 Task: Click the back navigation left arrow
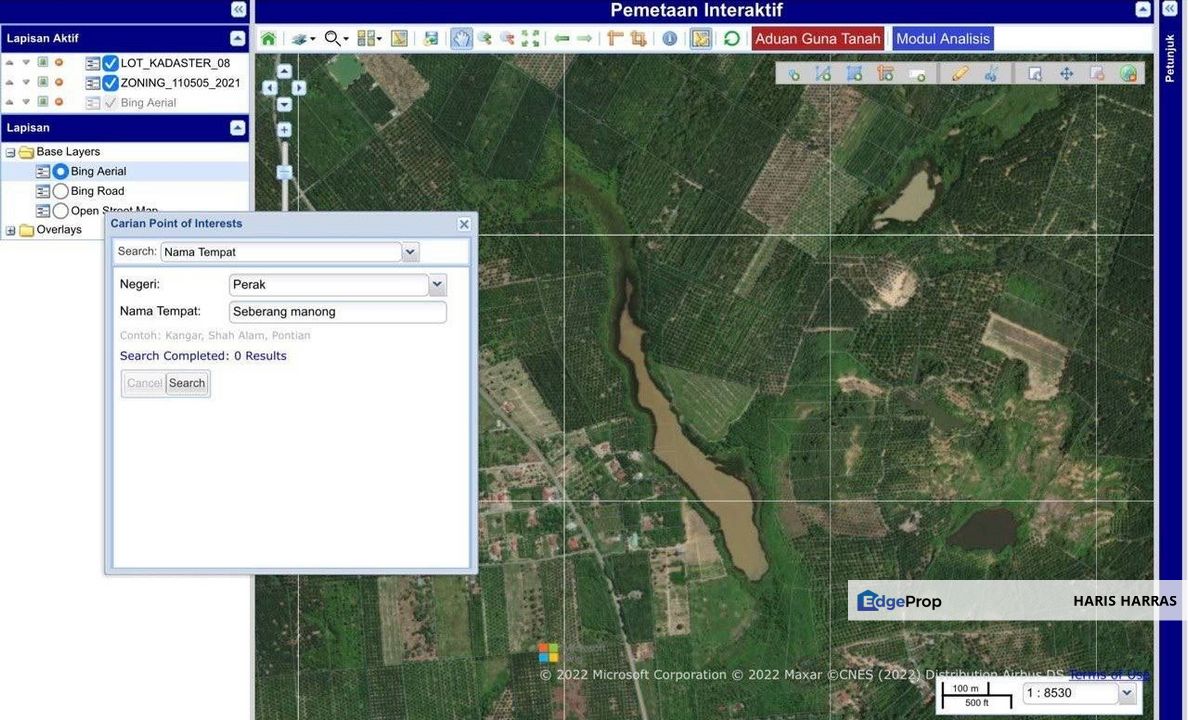(x=562, y=39)
